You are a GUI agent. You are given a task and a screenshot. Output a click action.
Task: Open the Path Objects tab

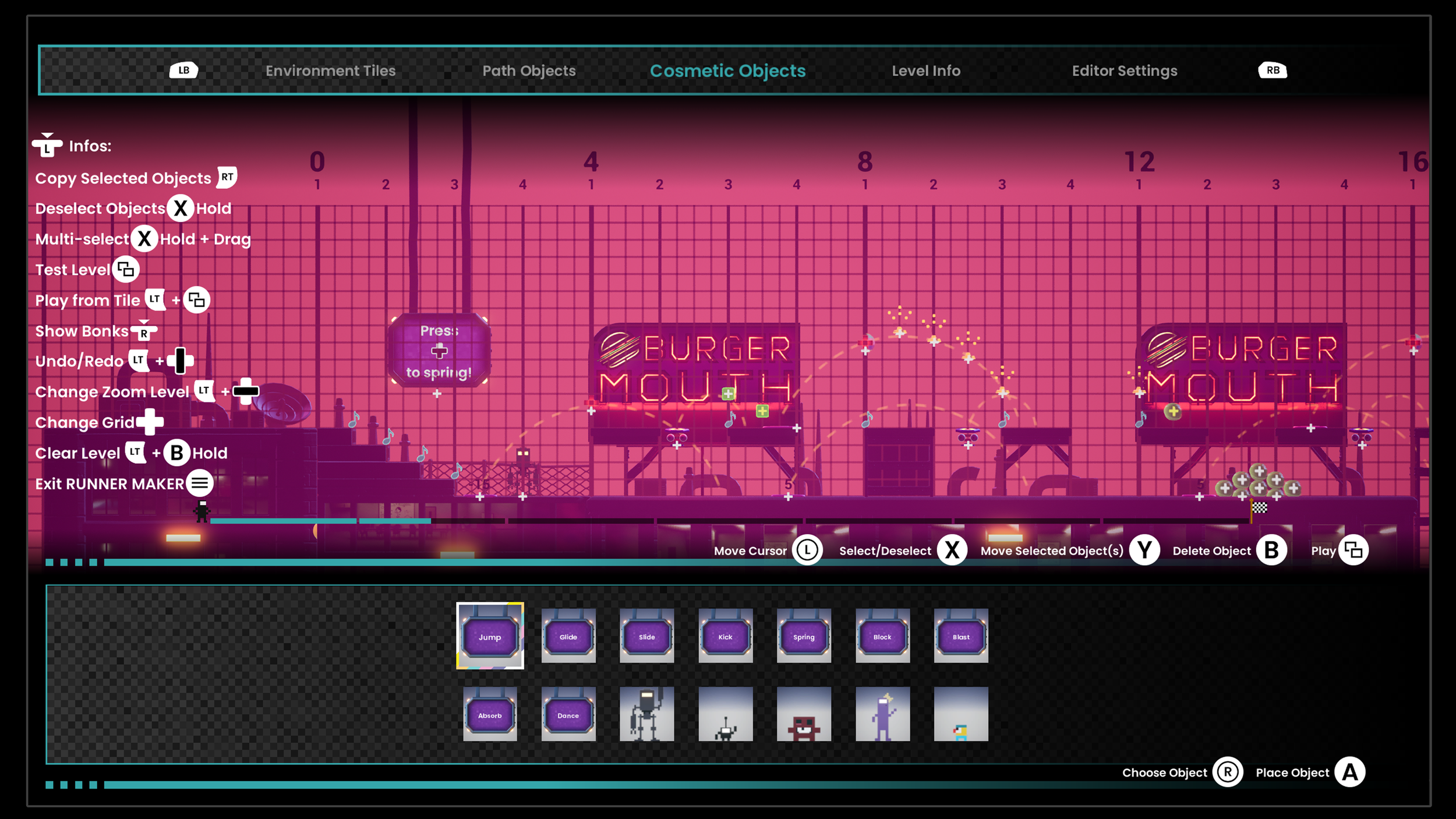click(529, 70)
